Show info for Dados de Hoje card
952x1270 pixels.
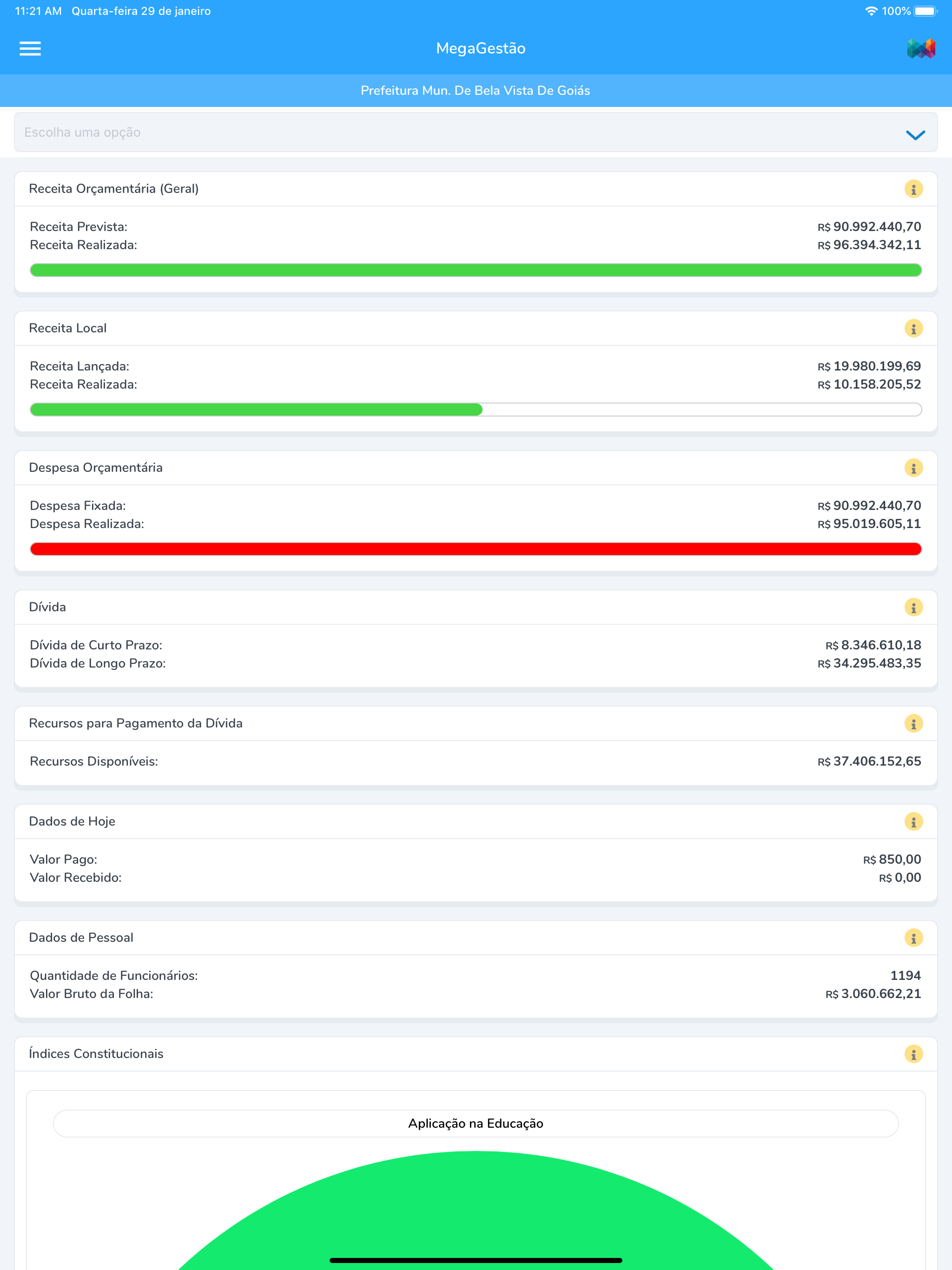(913, 821)
